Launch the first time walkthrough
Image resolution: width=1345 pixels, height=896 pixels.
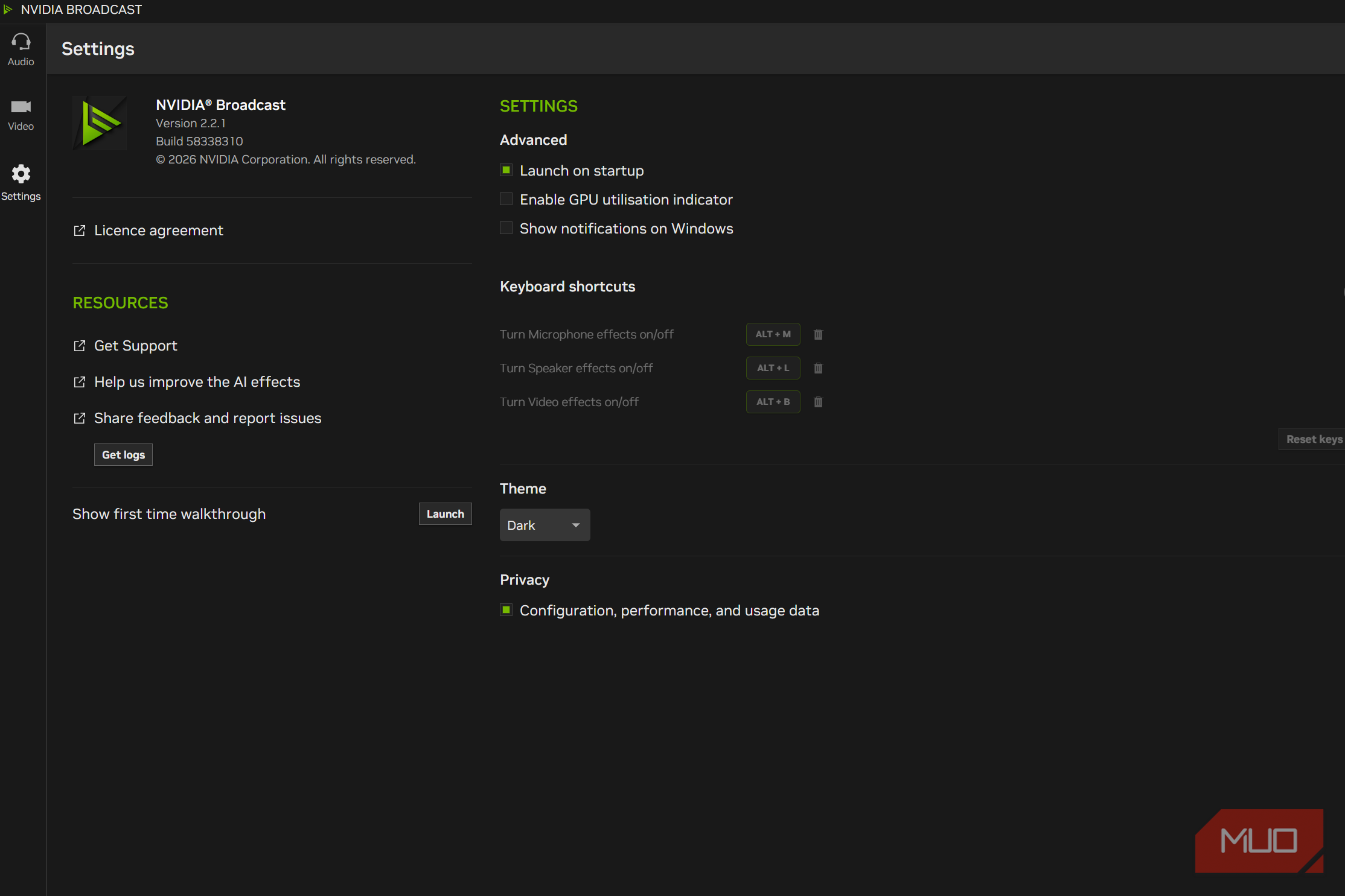point(446,514)
